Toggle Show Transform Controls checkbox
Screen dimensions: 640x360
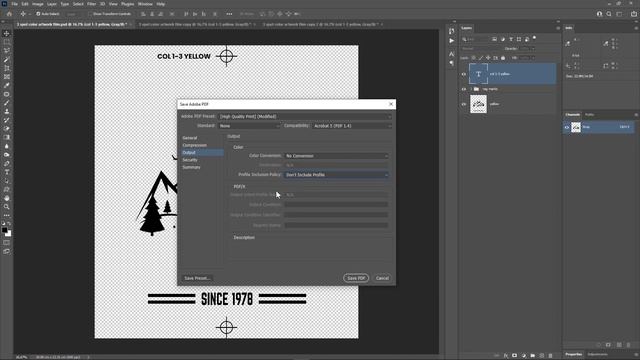[90, 14]
